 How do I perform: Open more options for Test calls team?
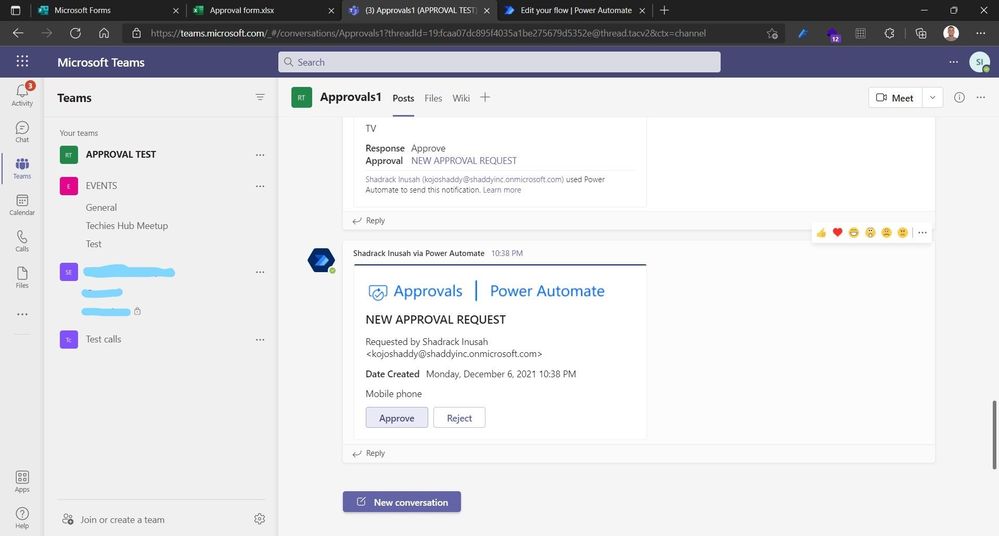pyautogui.click(x=260, y=340)
